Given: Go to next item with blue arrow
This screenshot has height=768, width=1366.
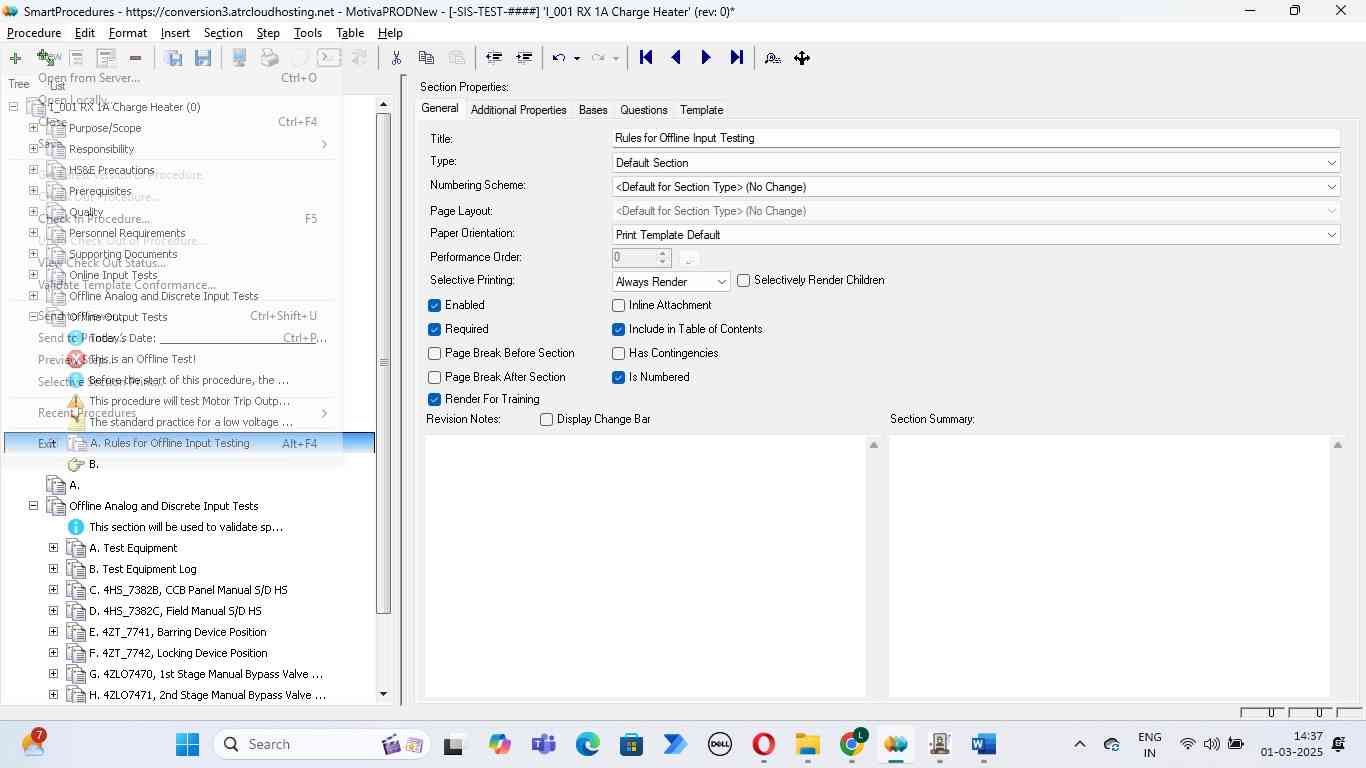Looking at the screenshot, I should coord(706,58).
